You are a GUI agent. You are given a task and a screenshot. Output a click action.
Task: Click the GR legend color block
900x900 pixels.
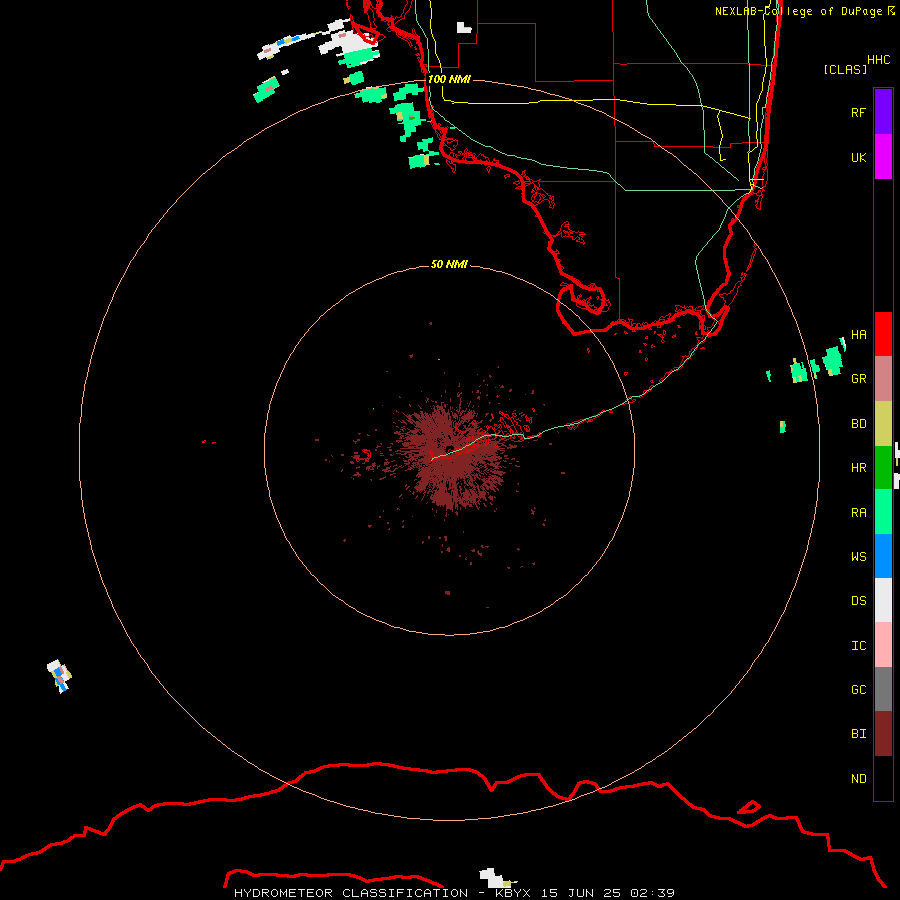[x=883, y=379]
